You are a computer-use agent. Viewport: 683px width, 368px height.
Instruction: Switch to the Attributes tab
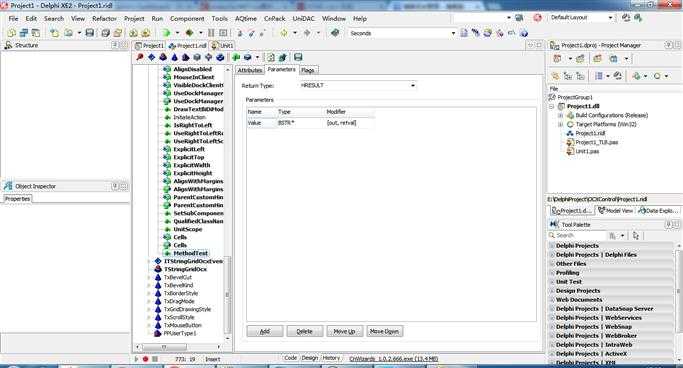point(250,70)
